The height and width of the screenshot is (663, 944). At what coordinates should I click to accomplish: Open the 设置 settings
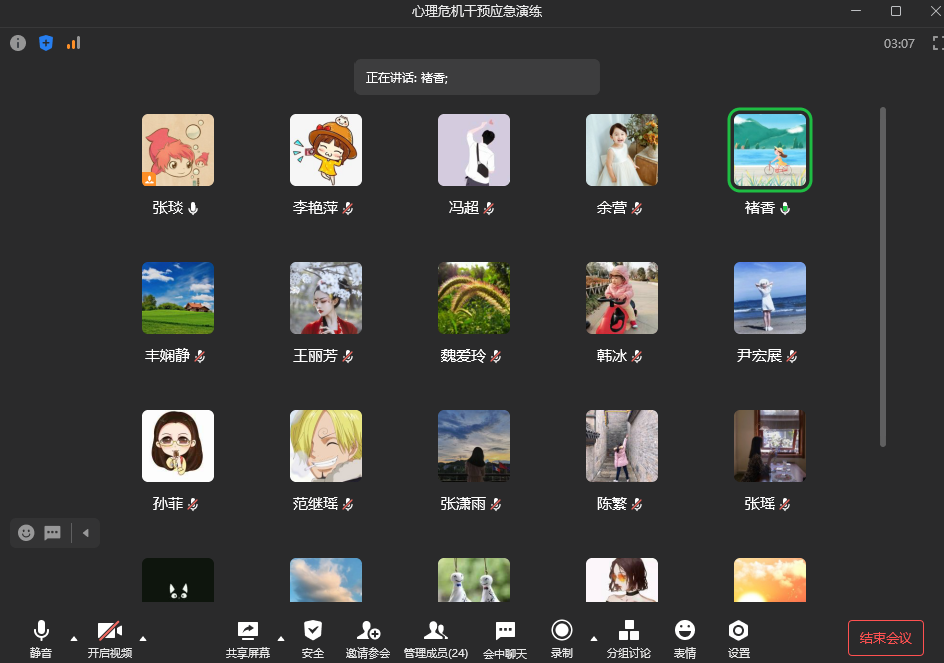739,637
